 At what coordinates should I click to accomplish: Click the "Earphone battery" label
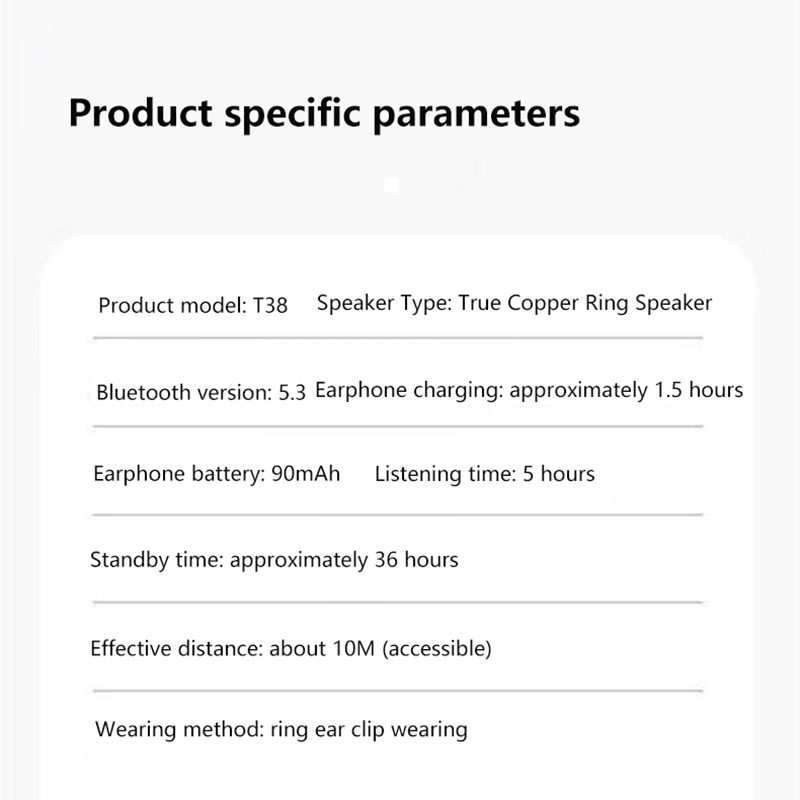click(x=178, y=474)
